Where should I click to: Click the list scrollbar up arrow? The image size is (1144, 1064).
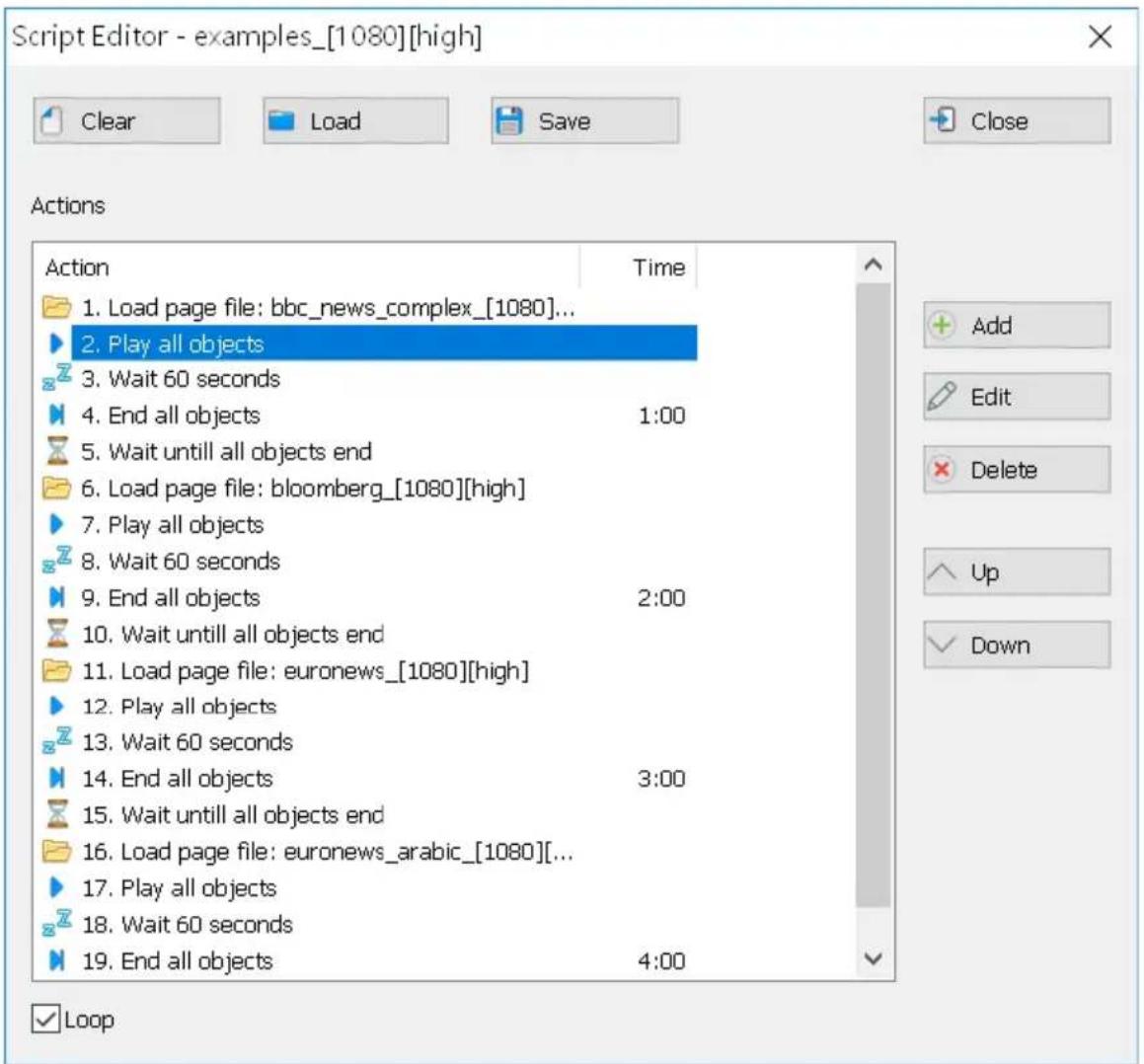click(x=874, y=265)
